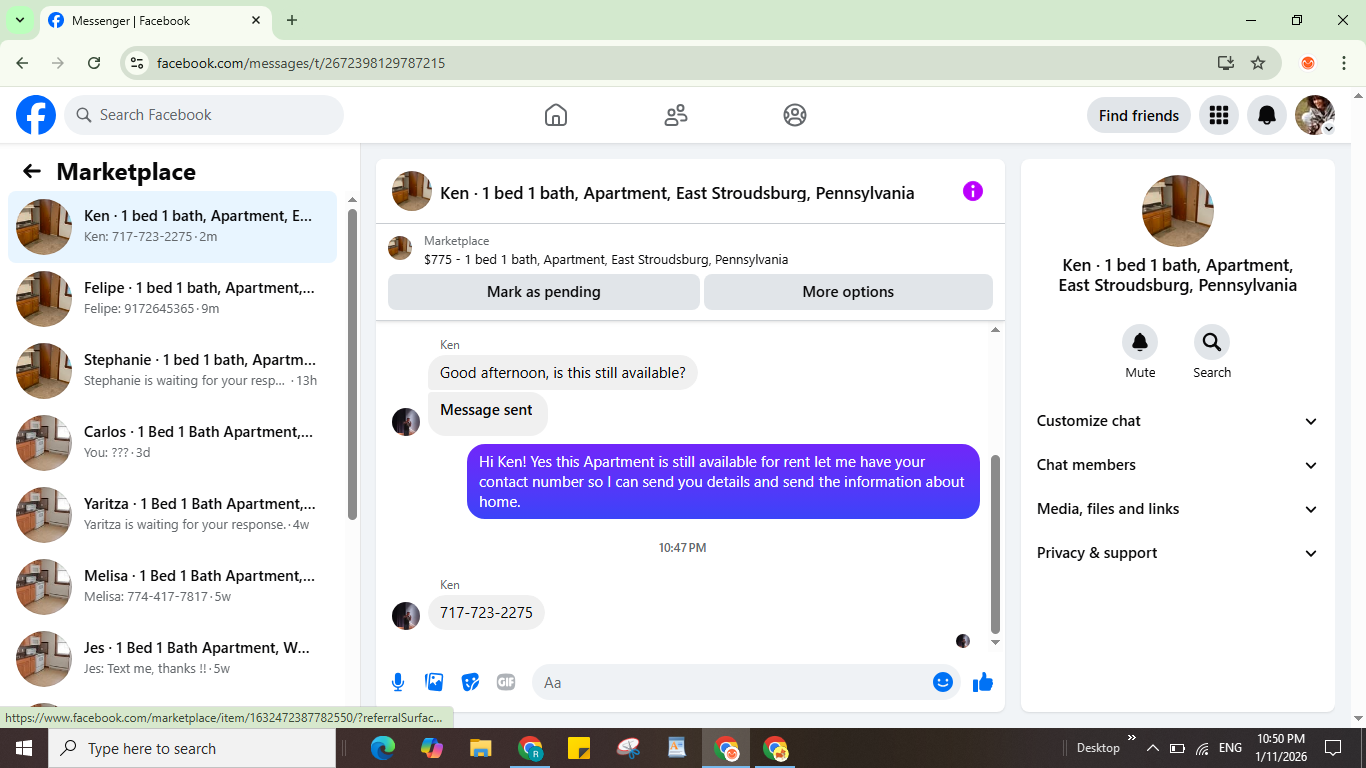Screen dimensions: 1366x768
Task: Open the Facebook Home icon
Action: pos(556,115)
